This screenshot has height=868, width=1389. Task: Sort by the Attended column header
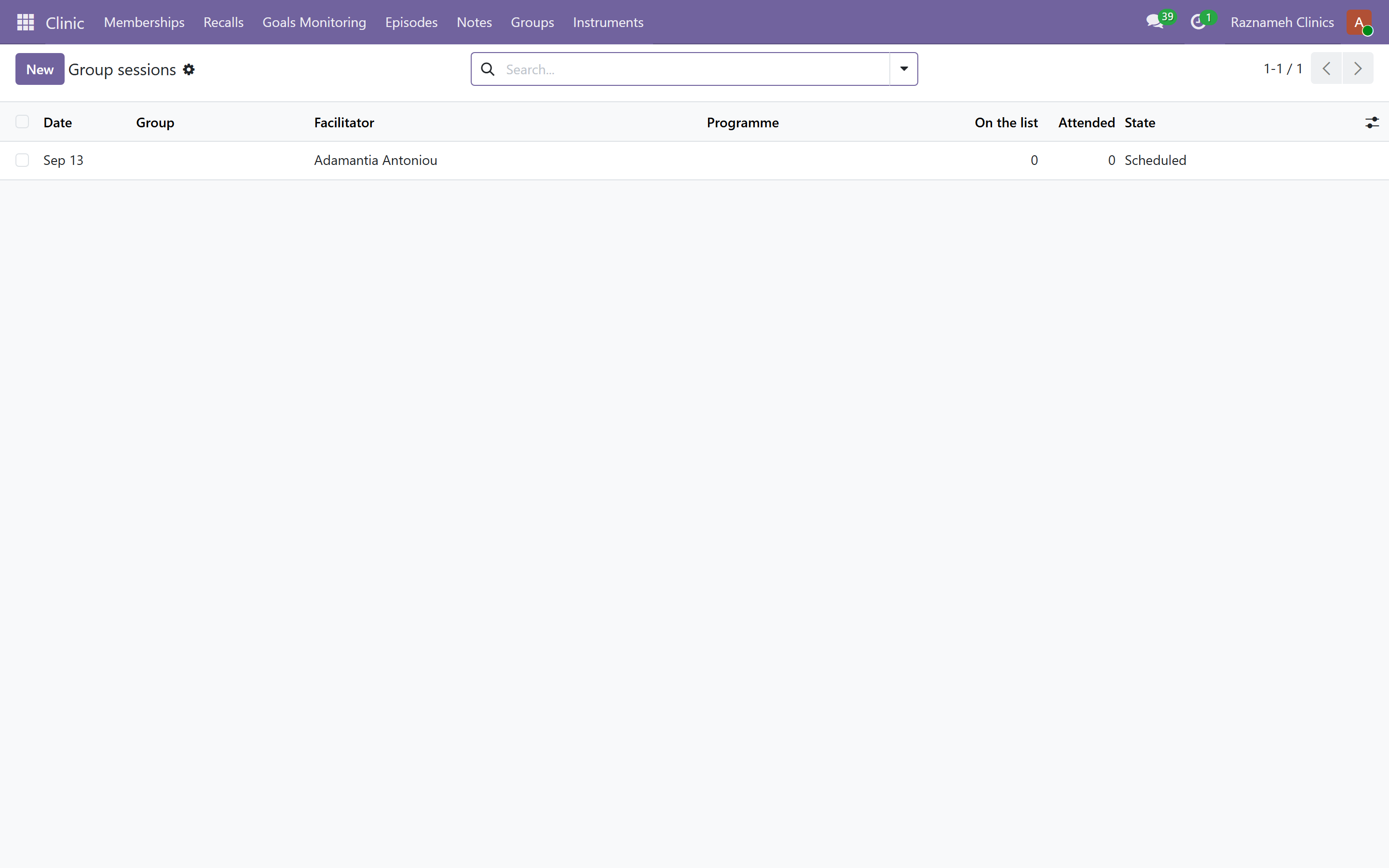tap(1086, 122)
